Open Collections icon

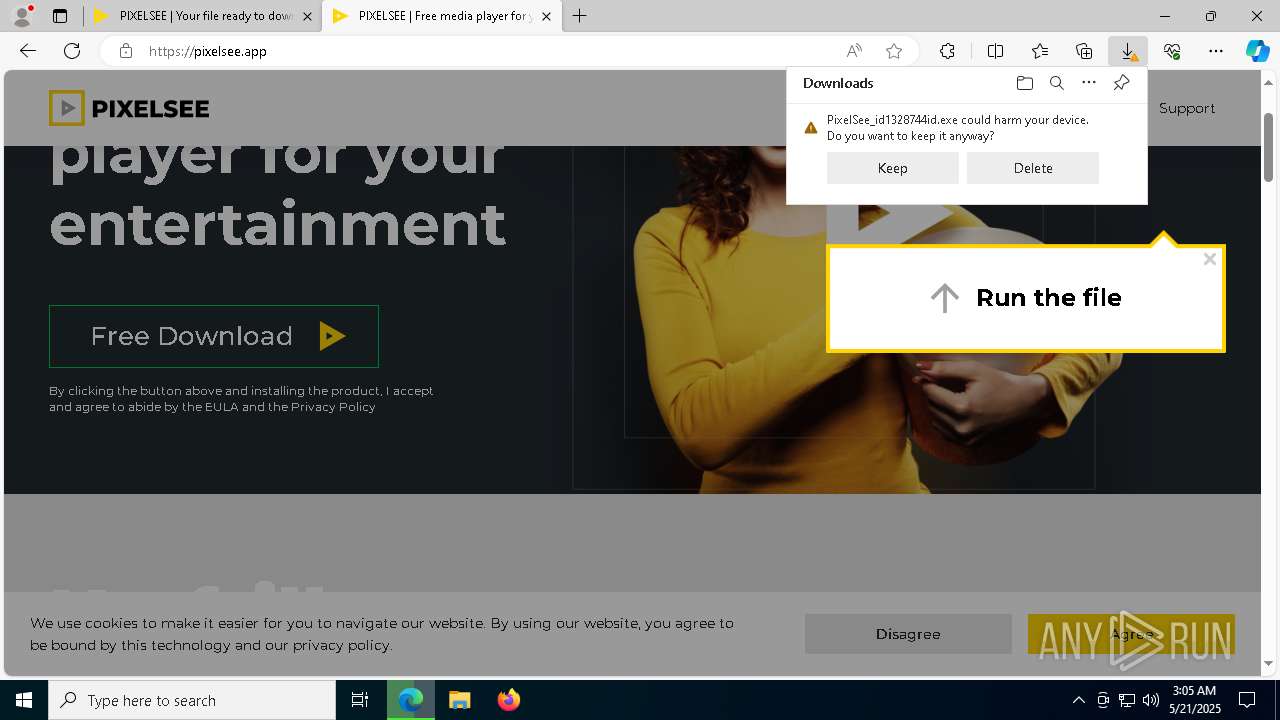tap(1084, 51)
